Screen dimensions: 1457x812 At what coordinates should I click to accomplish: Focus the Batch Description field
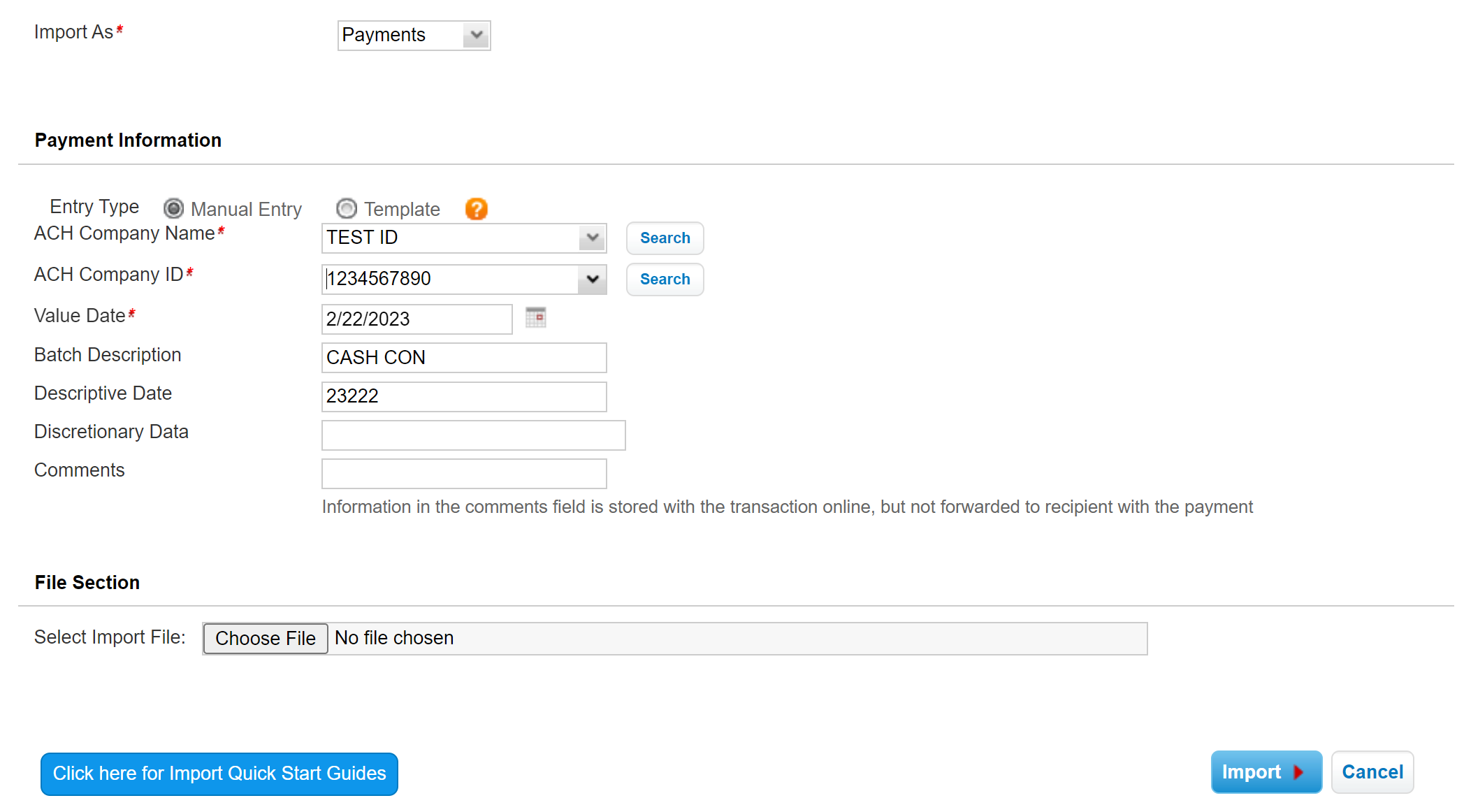click(463, 357)
